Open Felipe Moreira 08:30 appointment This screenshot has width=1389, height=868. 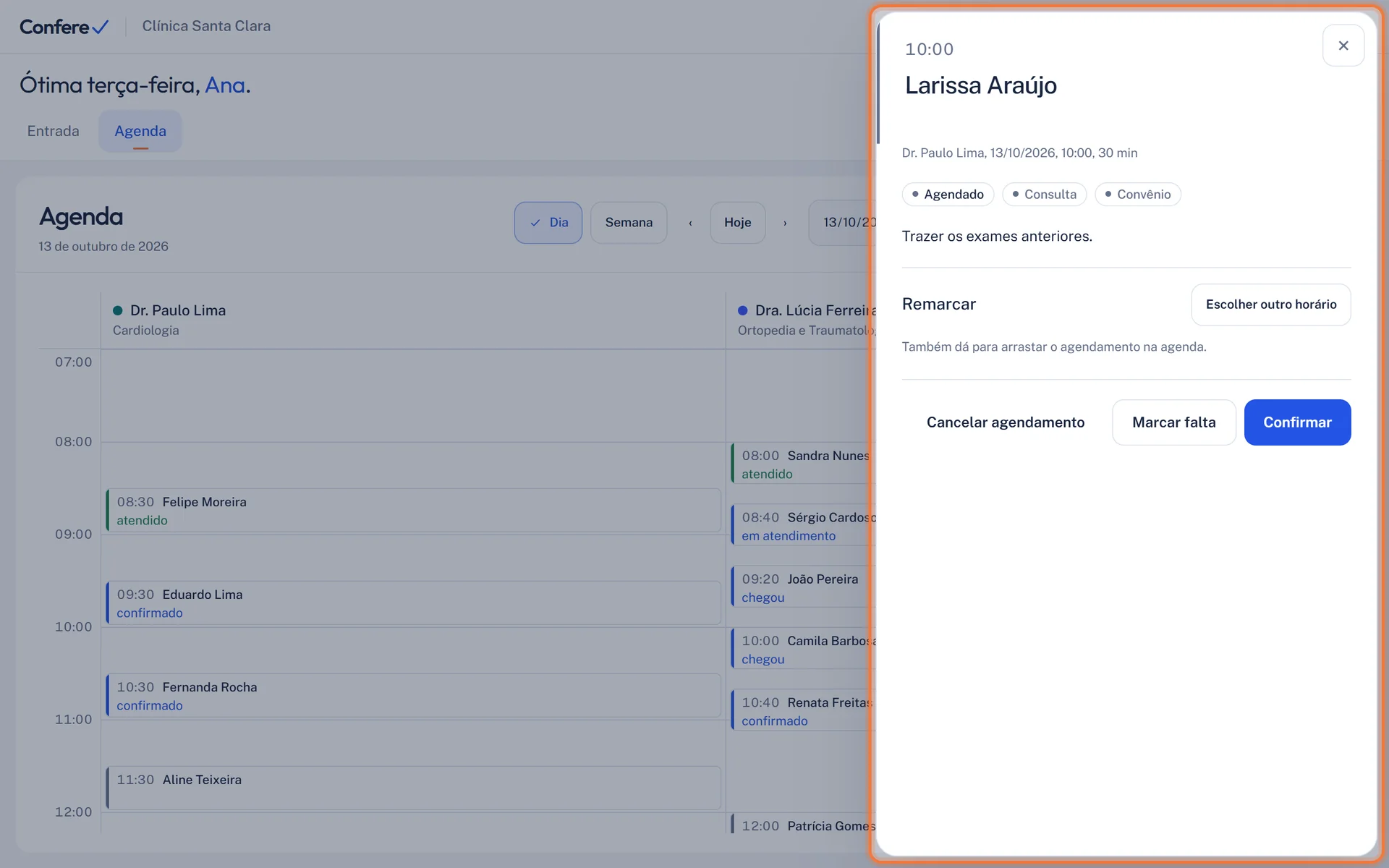414,511
